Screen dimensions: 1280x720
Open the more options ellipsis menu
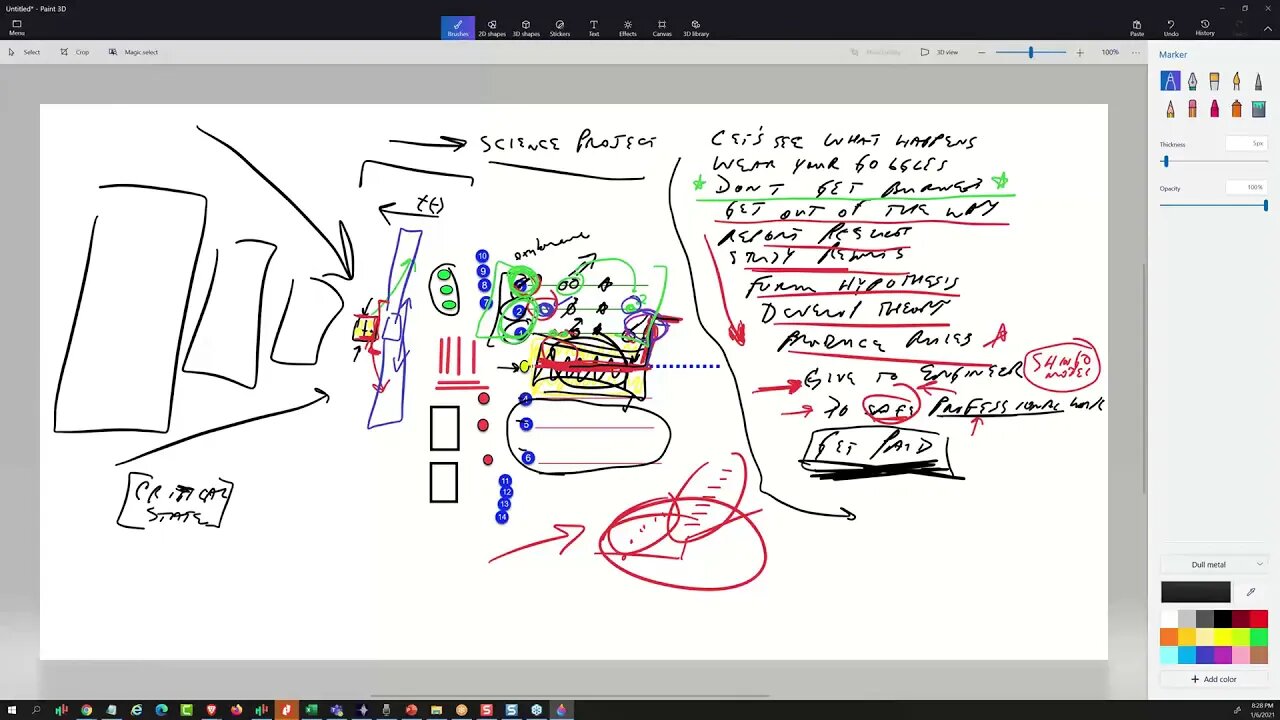click(1137, 52)
